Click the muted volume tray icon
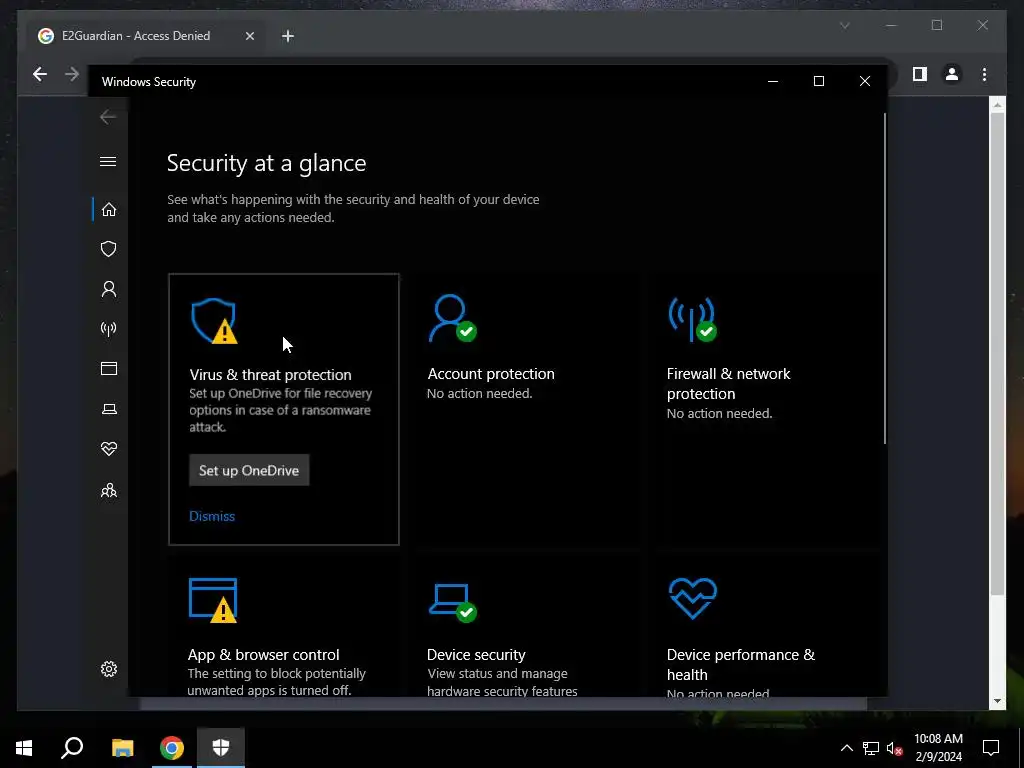Viewport: 1024px width, 768px height. coord(894,748)
